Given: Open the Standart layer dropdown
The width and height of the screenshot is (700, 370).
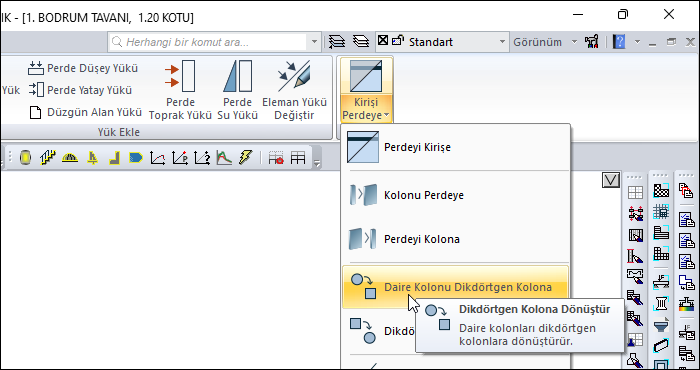Looking at the screenshot, I should click(x=503, y=42).
